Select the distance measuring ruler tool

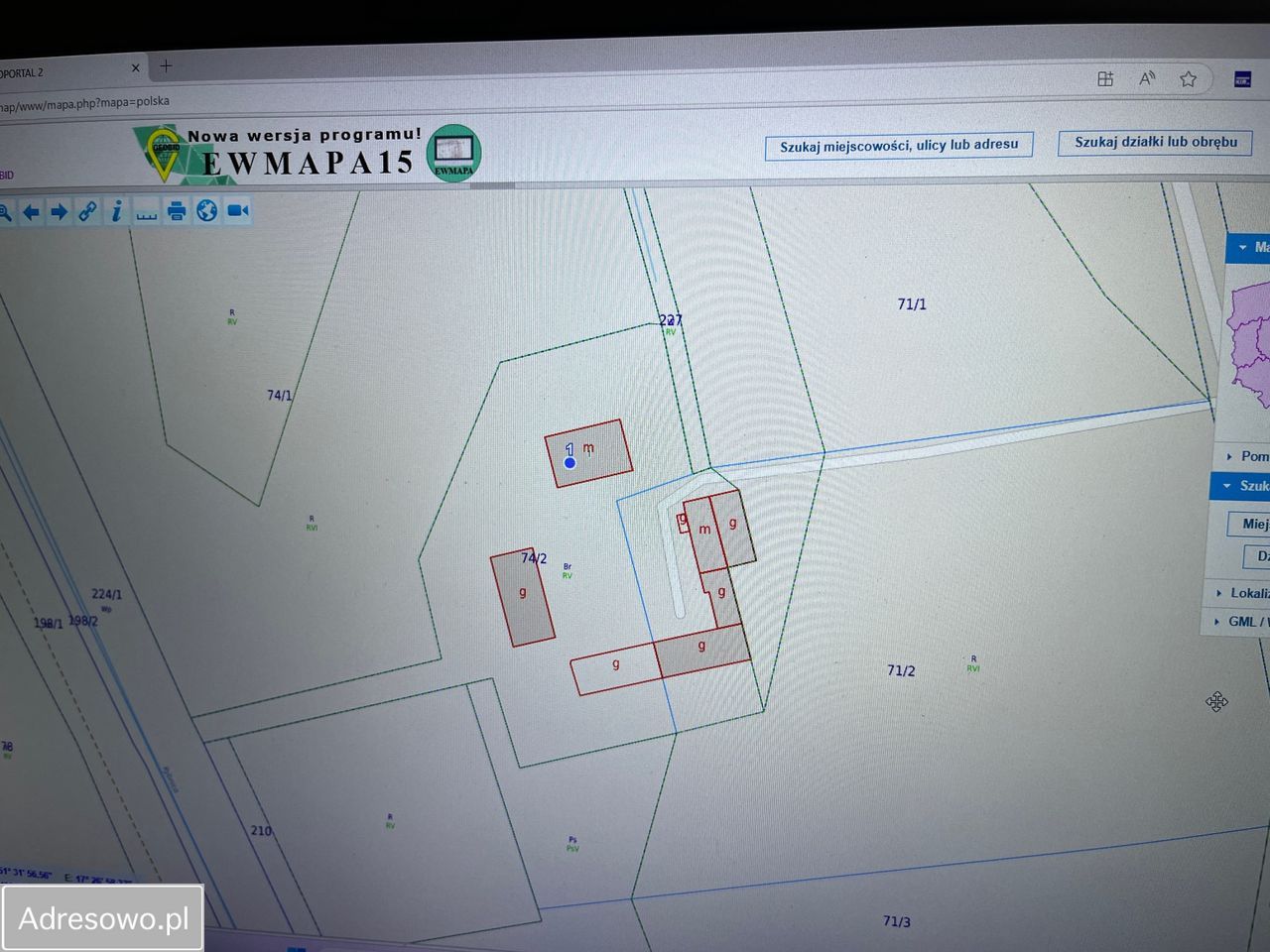pos(147,212)
